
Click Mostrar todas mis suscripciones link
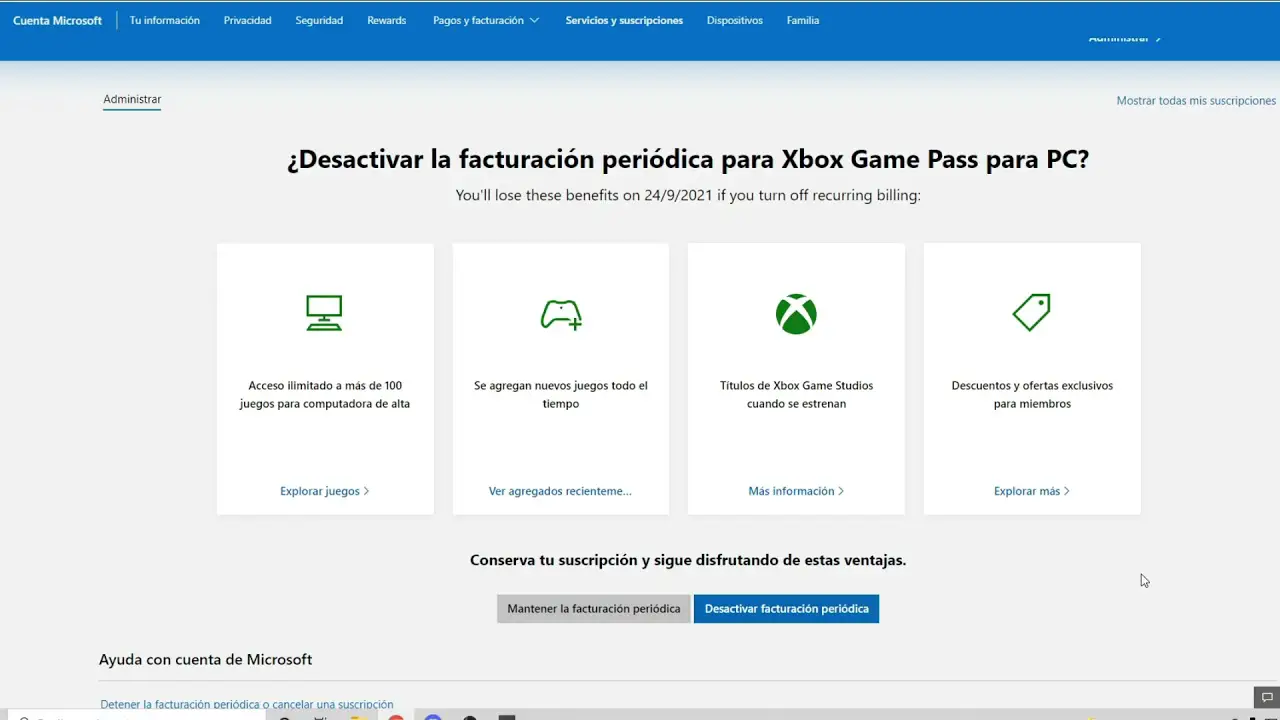click(1196, 101)
